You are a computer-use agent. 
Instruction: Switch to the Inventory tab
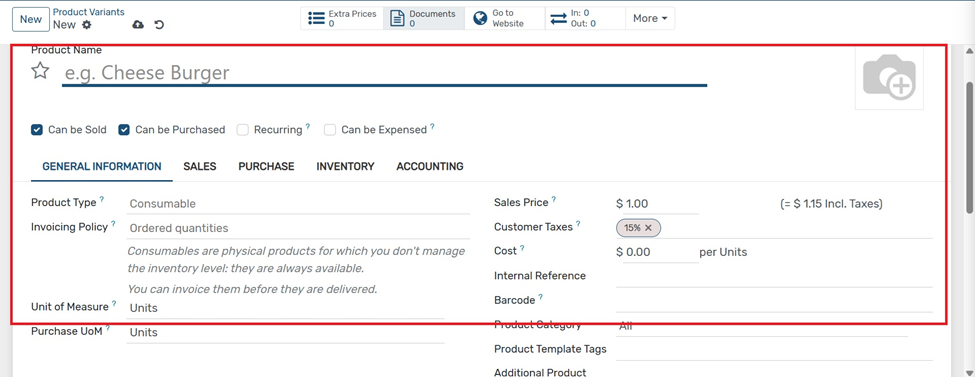click(x=345, y=167)
